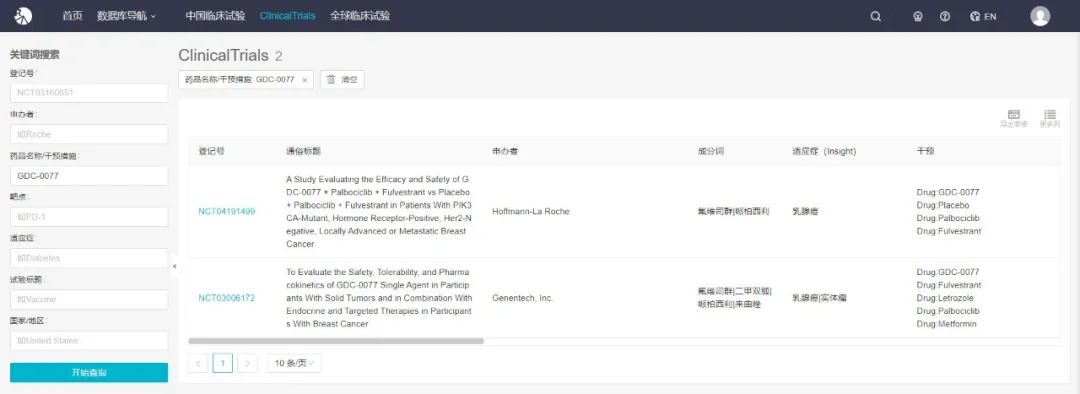The image size is (1080, 394).
Task: Open the help question mark icon
Action: pos(945,17)
